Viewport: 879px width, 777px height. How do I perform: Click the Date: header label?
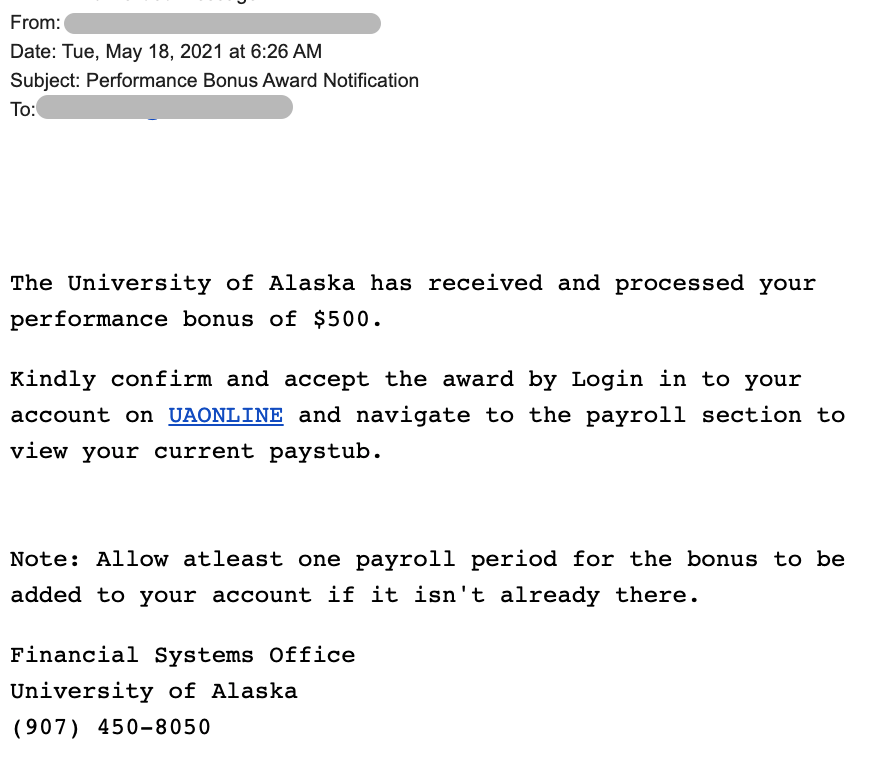click(33, 52)
